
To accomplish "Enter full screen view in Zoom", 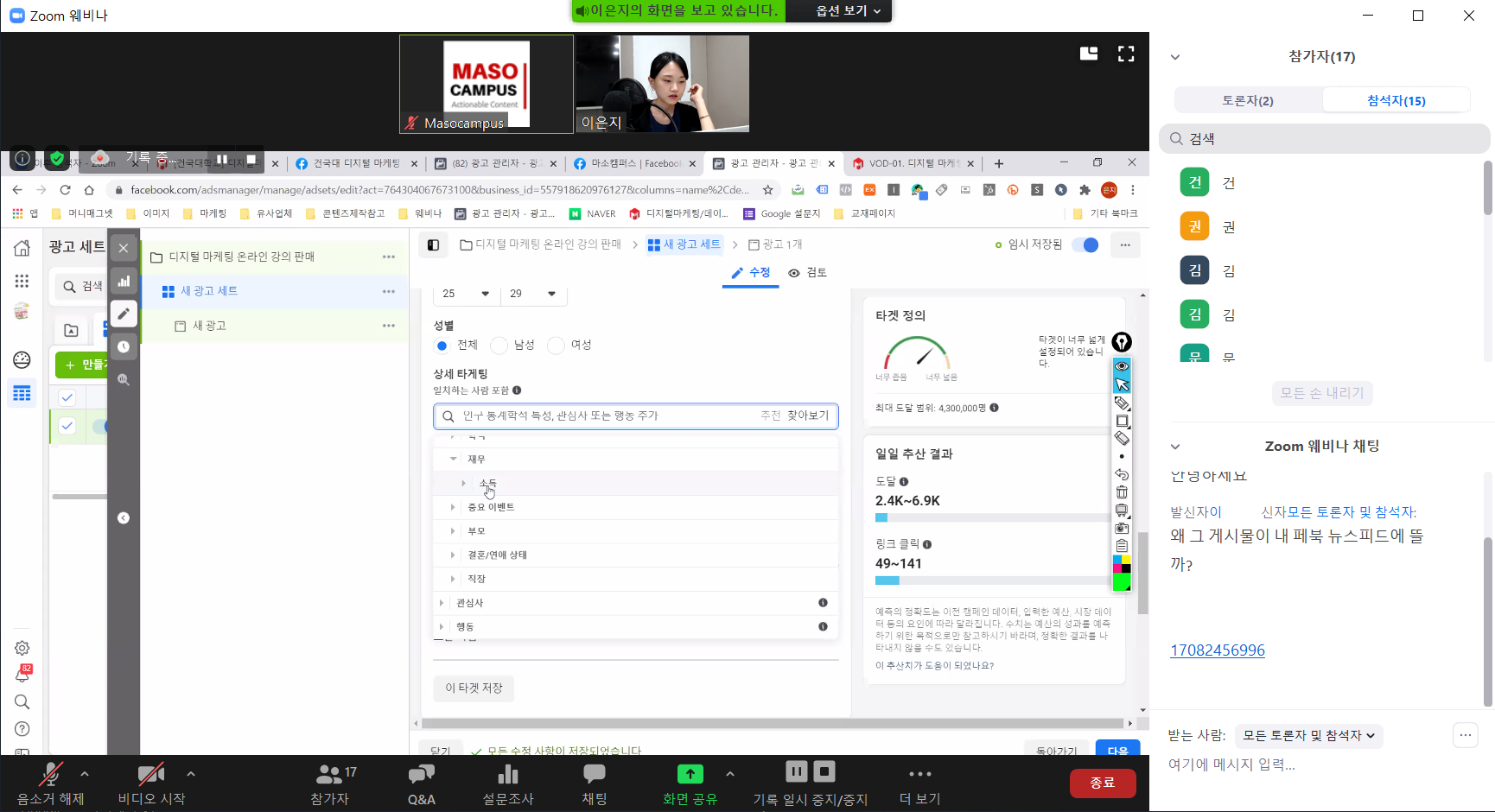I will coord(1126,54).
